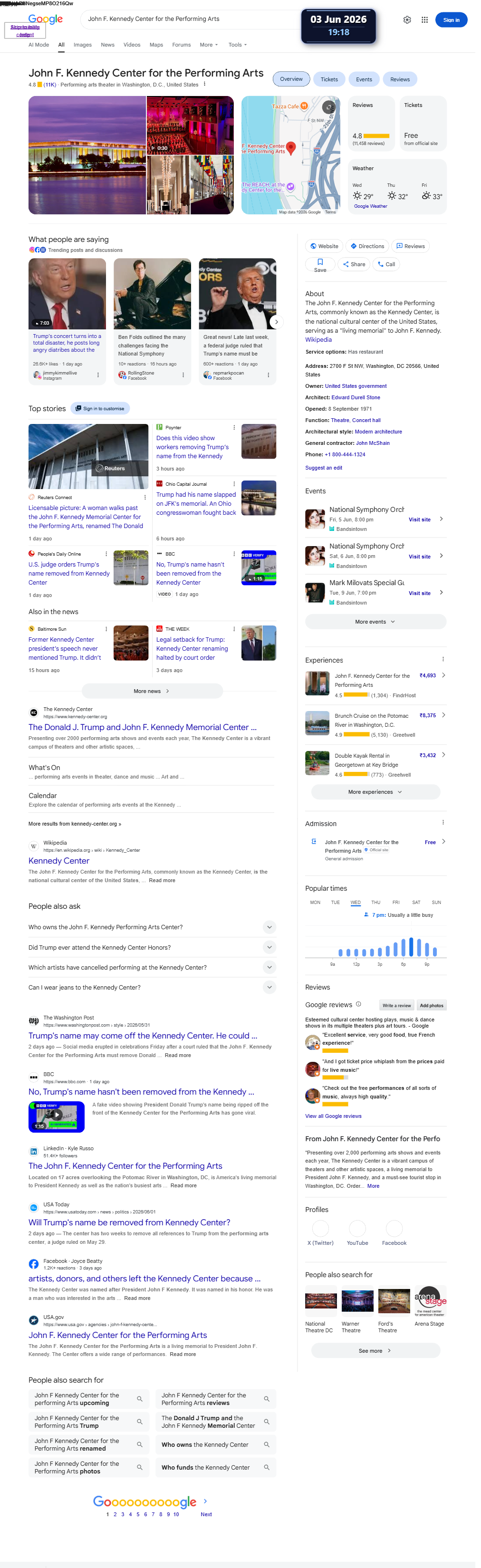Open options for People's Daily Online story

pyautogui.click(x=106, y=554)
